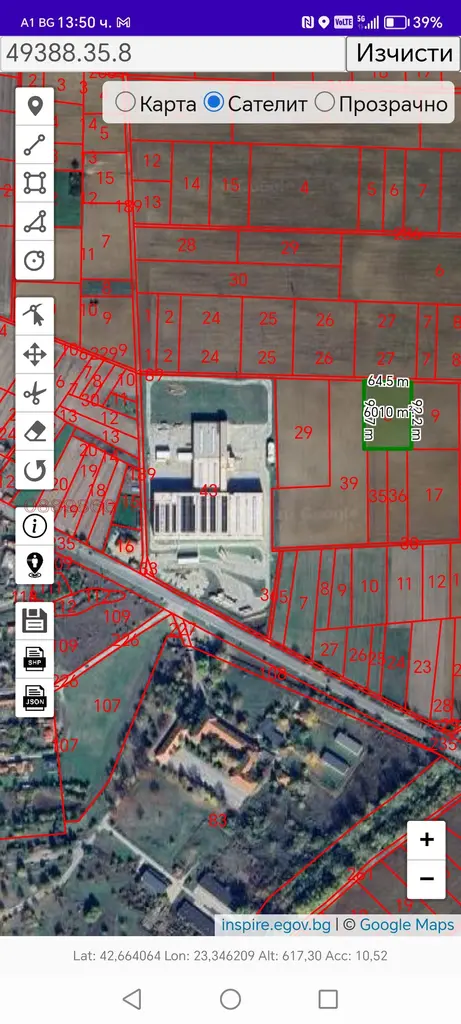Activate the polygon draw tool
The image size is (461, 1024).
click(35, 183)
